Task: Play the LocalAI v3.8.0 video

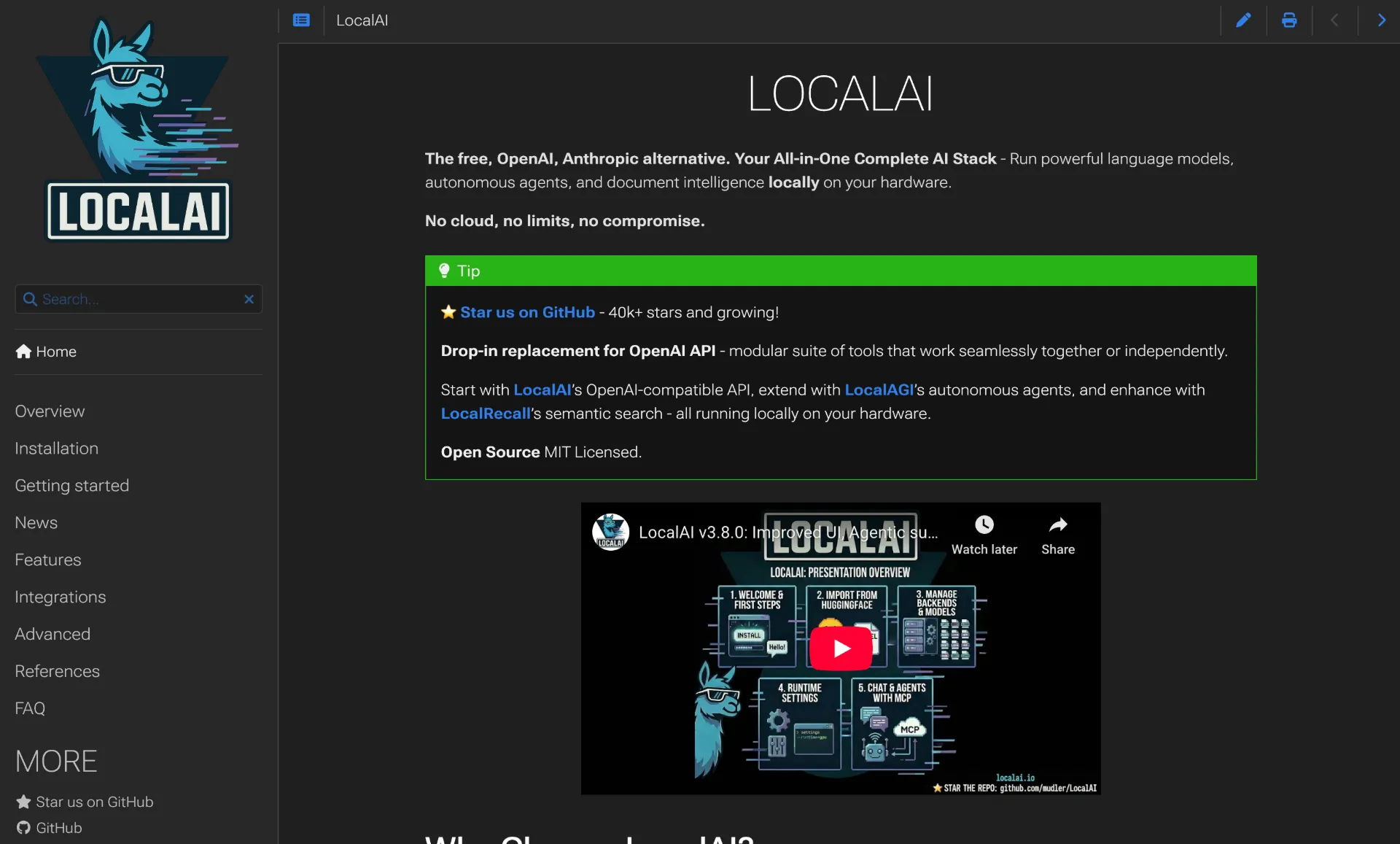Action: click(x=840, y=648)
